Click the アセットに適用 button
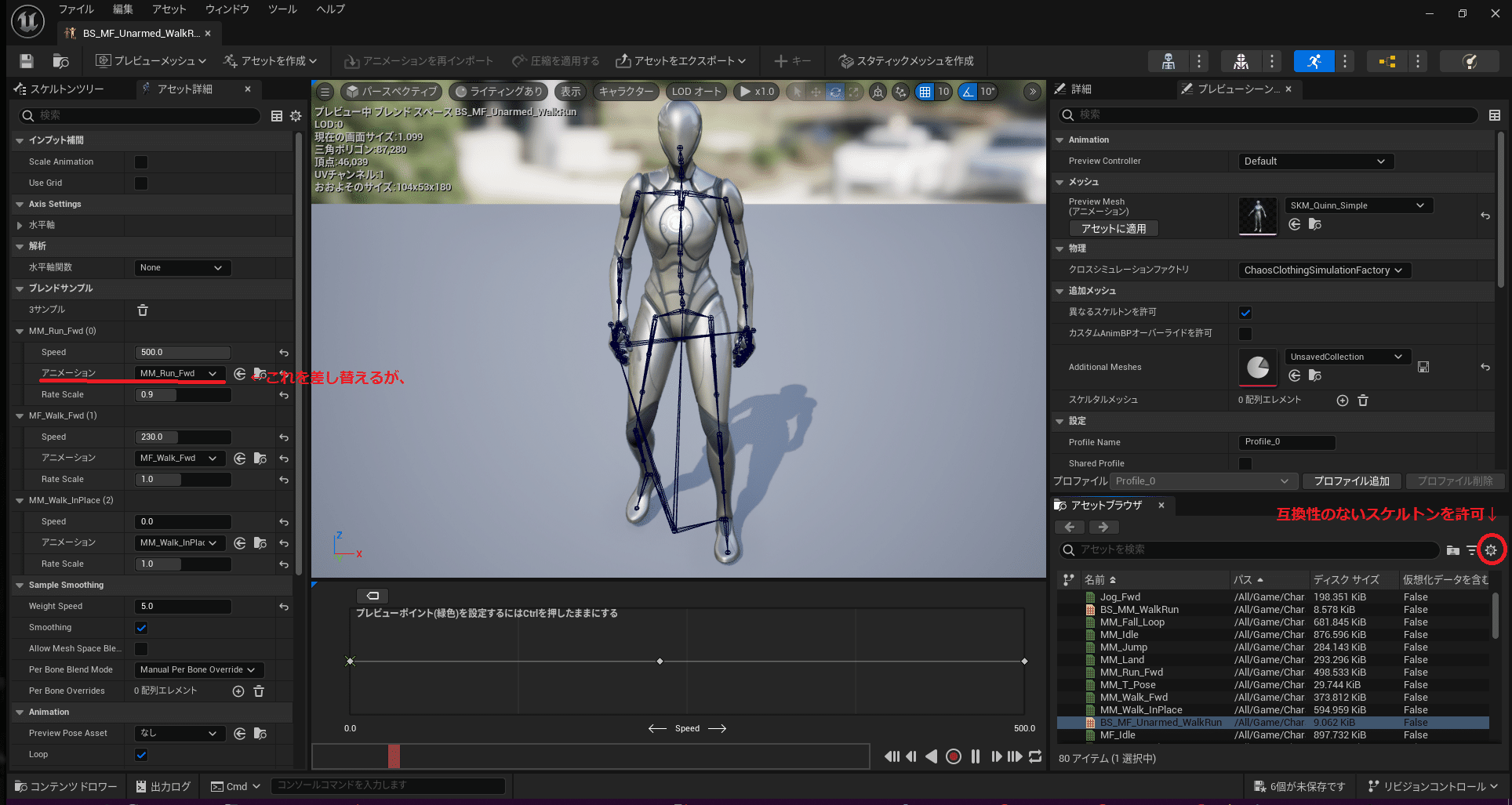This screenshot has width=1512, height=805. tap(1114, 229)
